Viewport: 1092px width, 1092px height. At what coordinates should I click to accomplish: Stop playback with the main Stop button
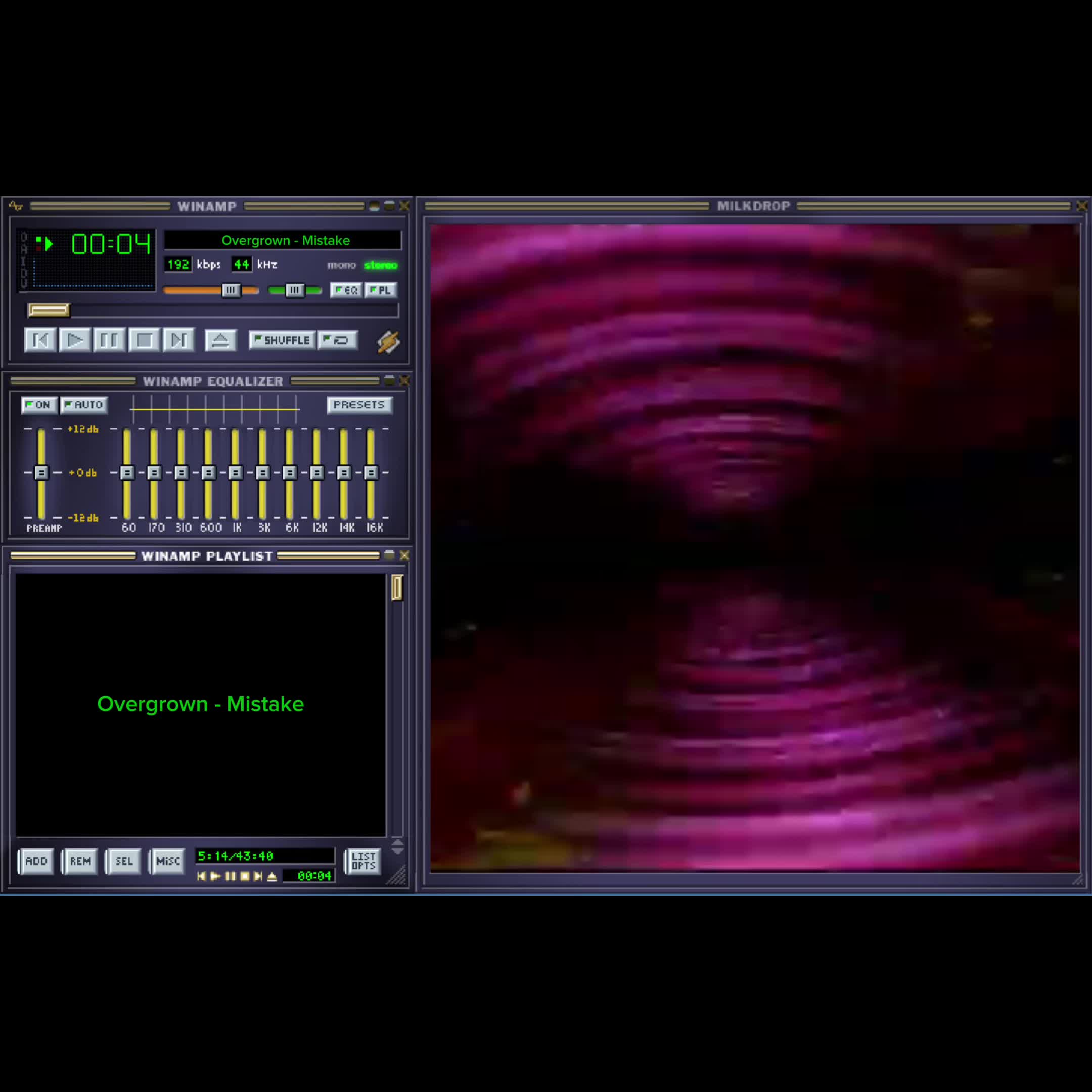pyautogui.click(x=144, y=340)
